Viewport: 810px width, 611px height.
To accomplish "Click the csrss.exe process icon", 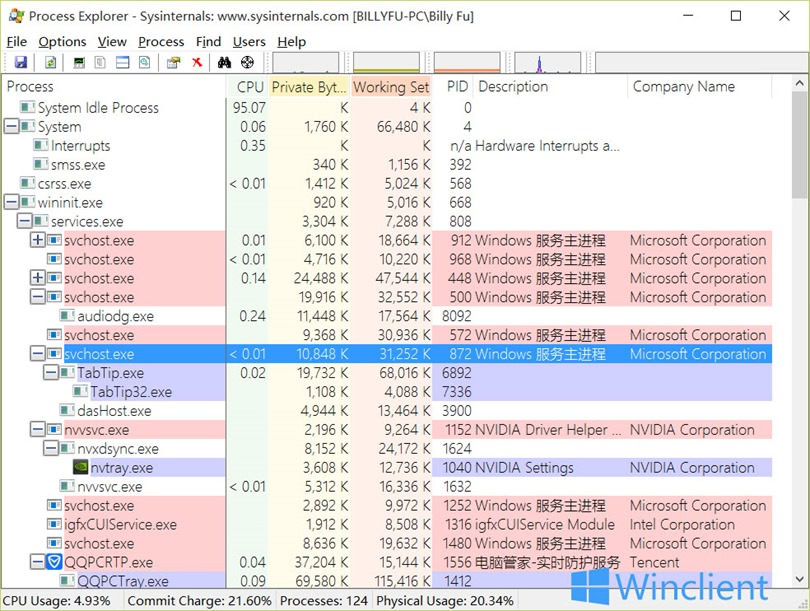I will tap(27, 183).
